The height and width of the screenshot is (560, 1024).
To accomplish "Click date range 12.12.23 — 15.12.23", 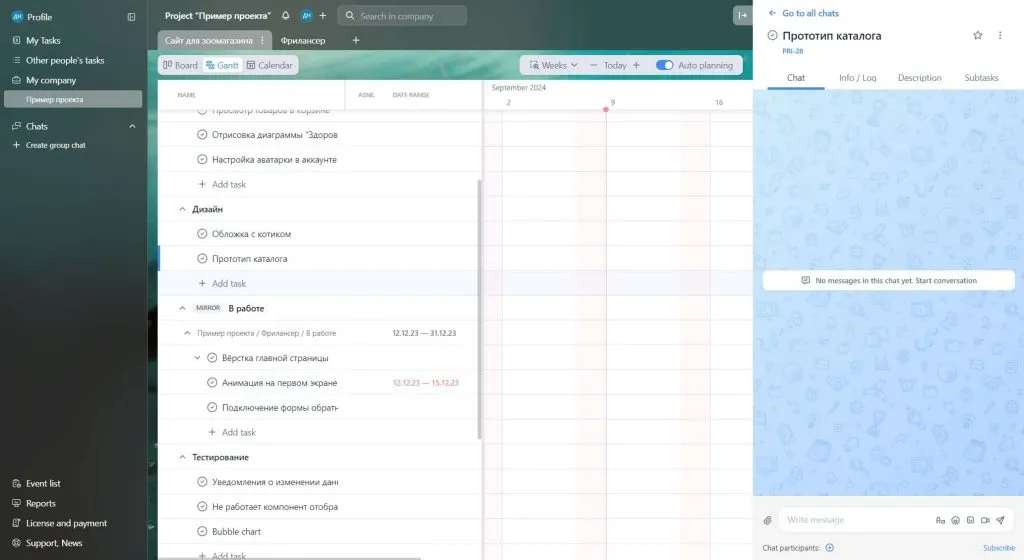I will pos(425,382).
